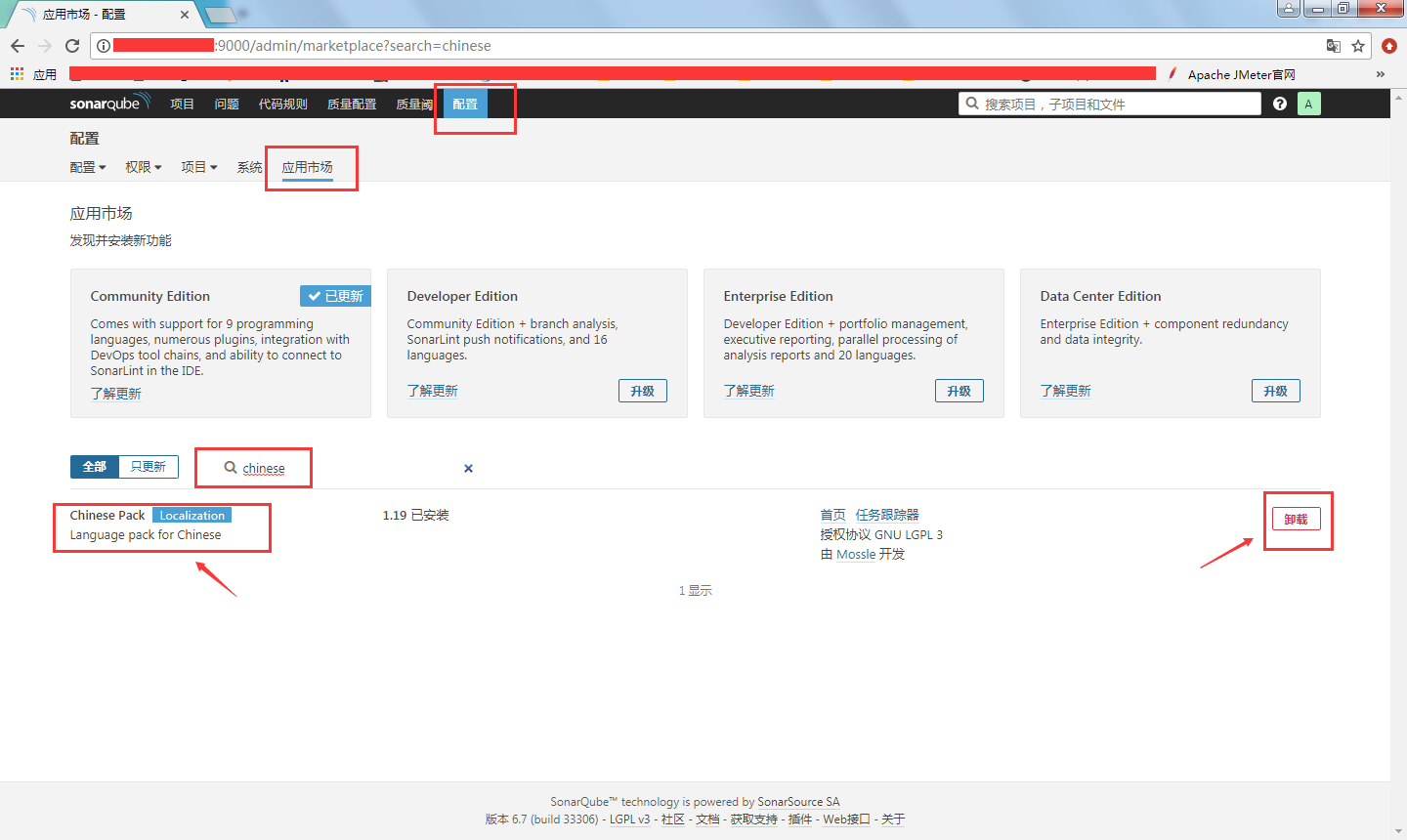Select the 全部 plugin filter
The width and height of the screenshot is (1407, 840).
[95, 467]
